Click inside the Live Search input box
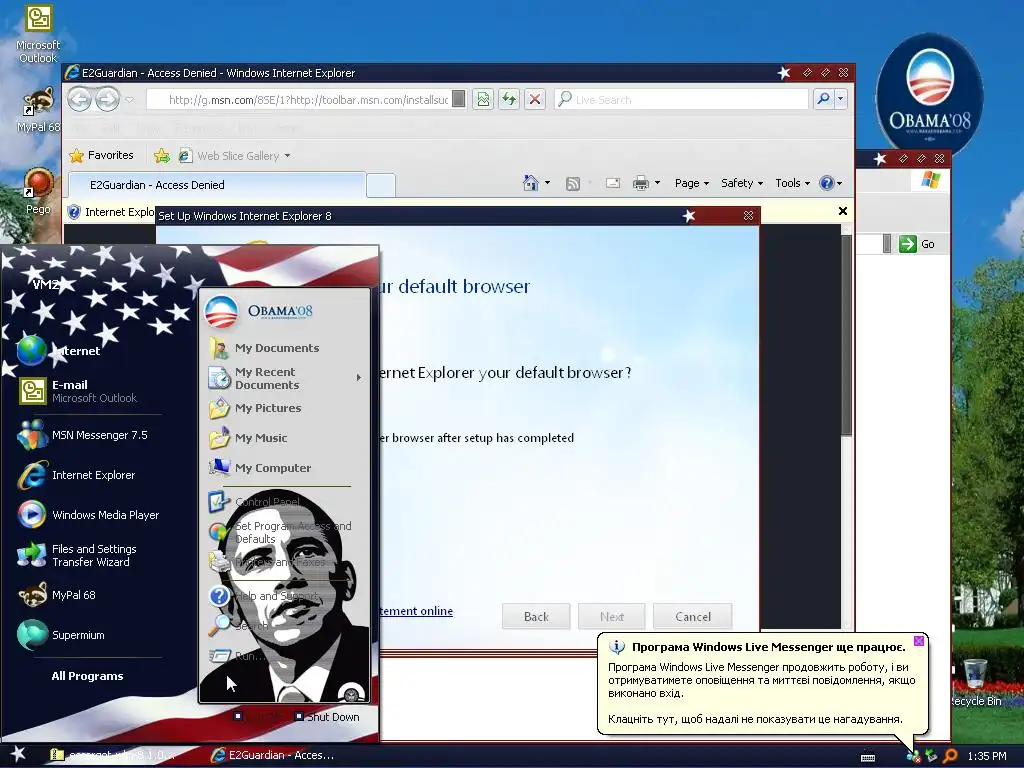This screenshot has height=768, width=1024. (681, 99)
